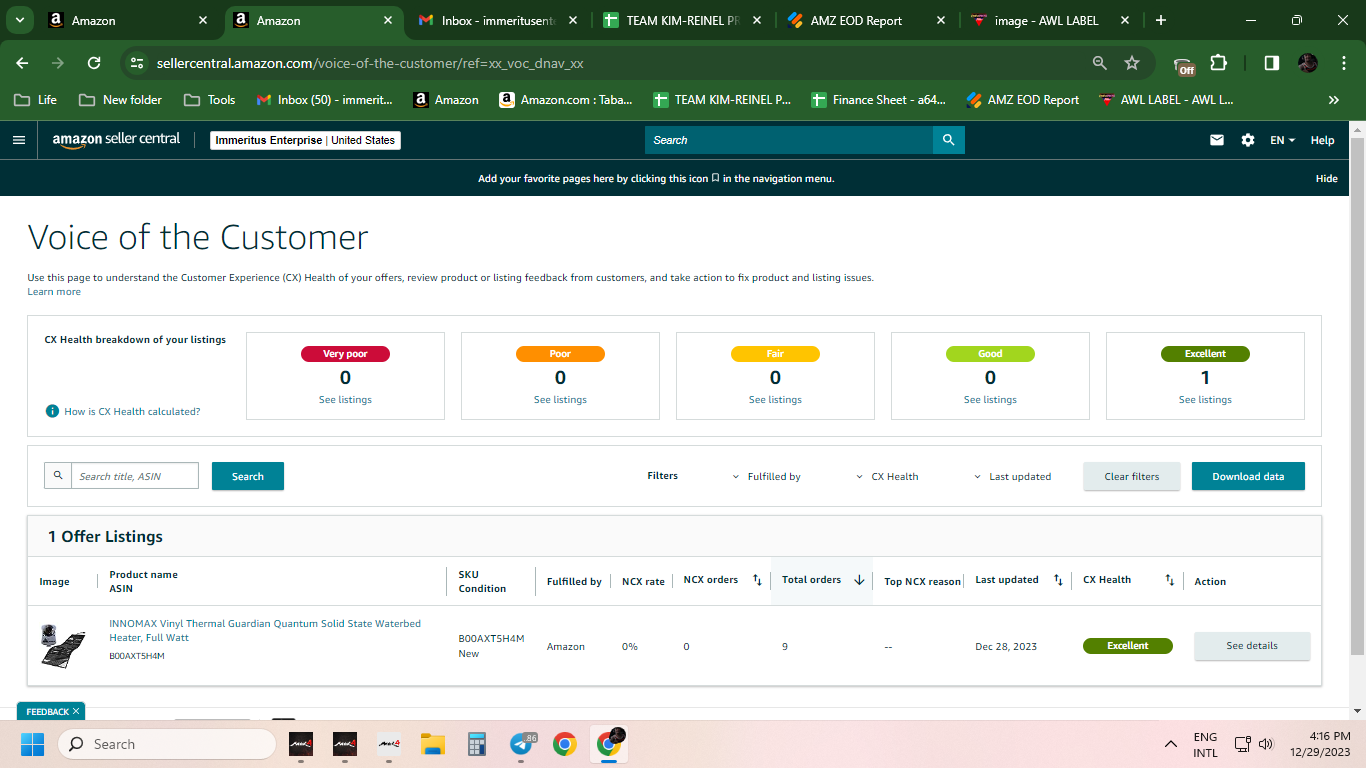Click the Seller Central top search field
This screenshot has width=1366, height=768.
pyautogui.click(x=789, y=140)
